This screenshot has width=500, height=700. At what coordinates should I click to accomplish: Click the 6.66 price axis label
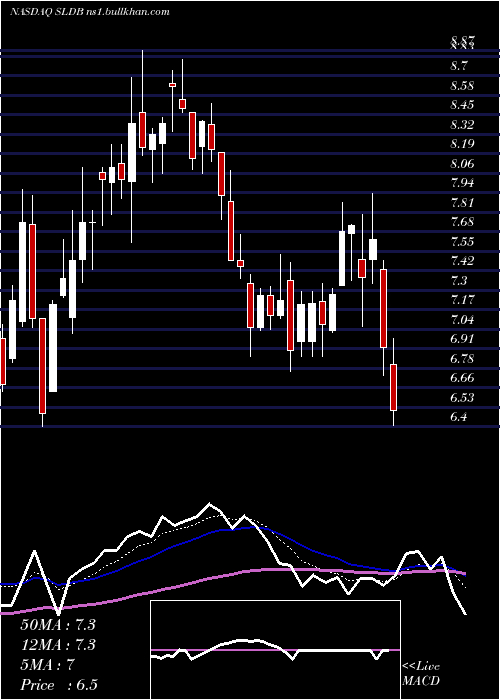[x=462, y=378]
